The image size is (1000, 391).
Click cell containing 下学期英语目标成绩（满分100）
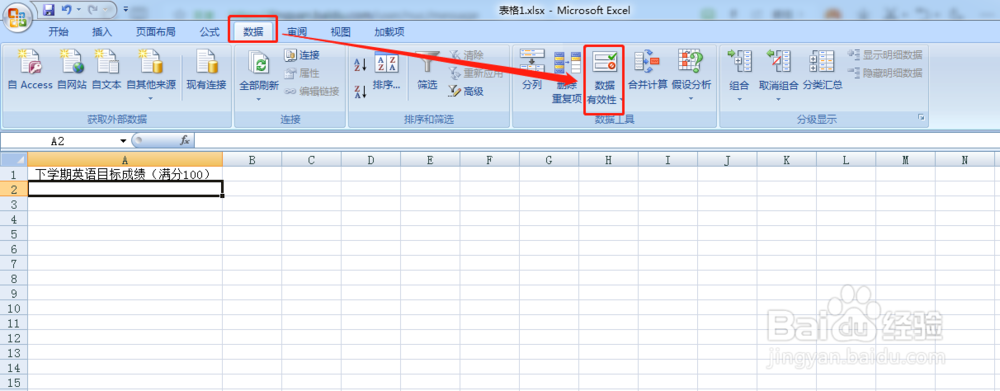tap(125, 173)
